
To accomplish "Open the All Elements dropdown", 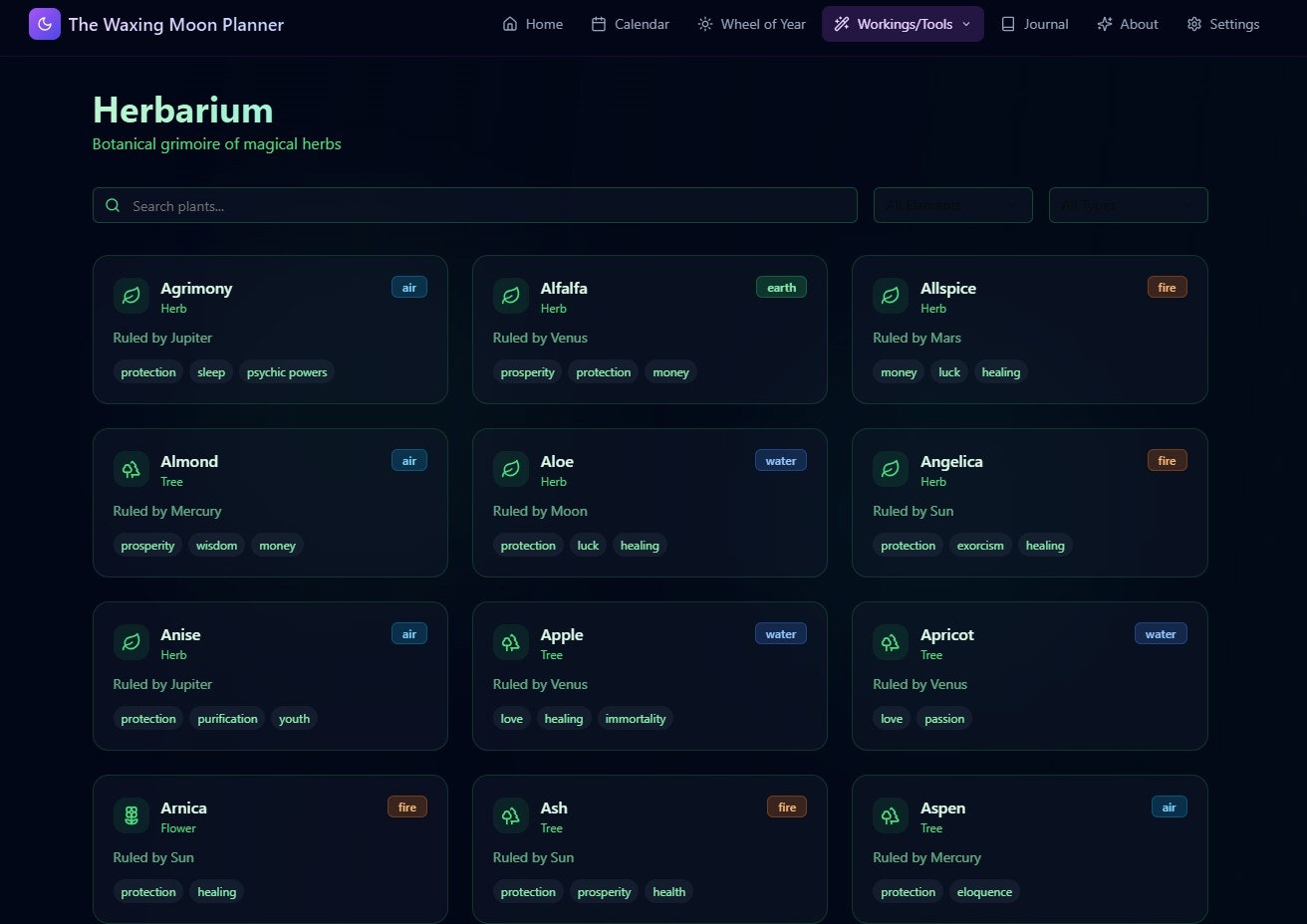I will pos(952,205).
